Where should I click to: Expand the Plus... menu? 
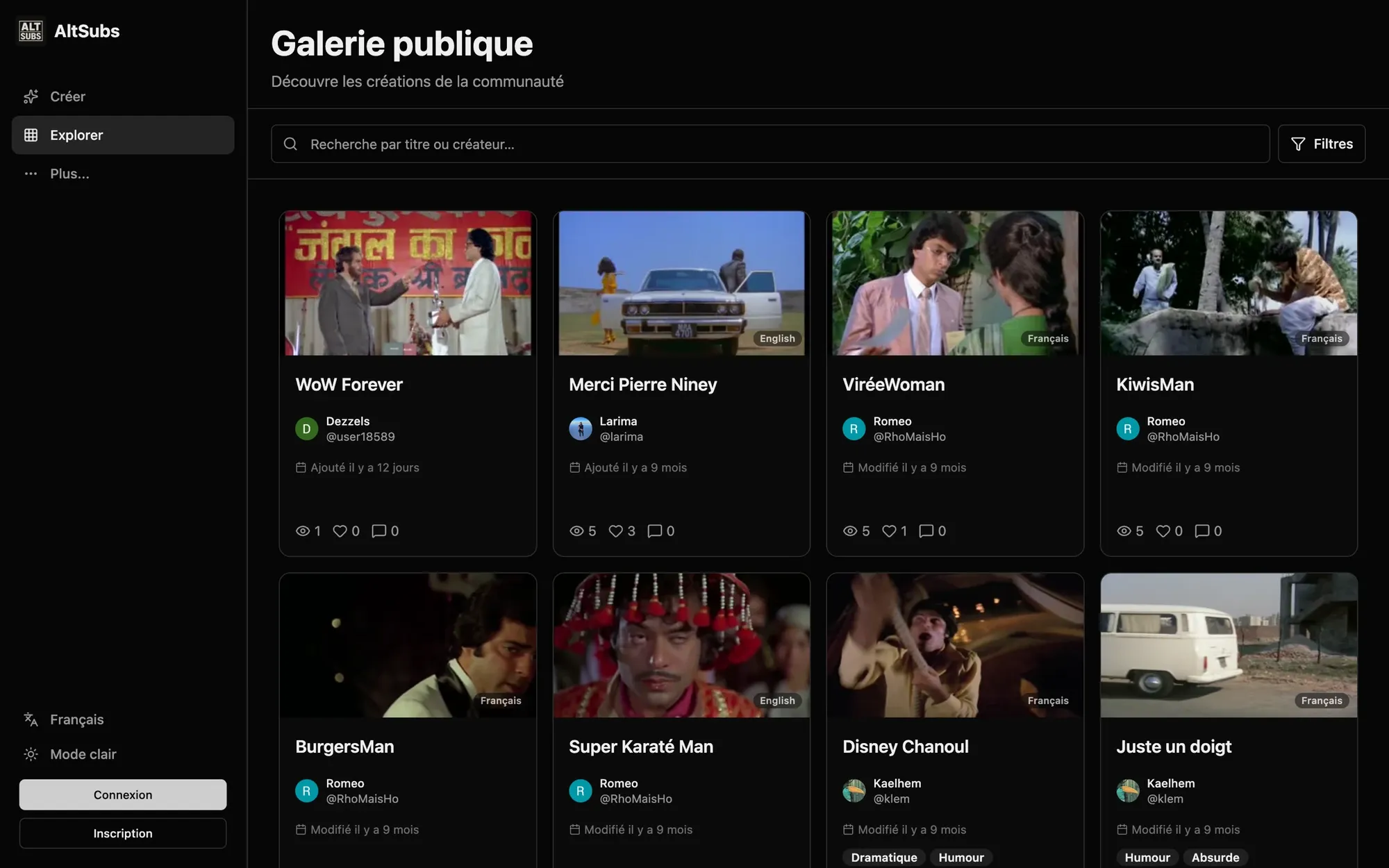point(123,174)
